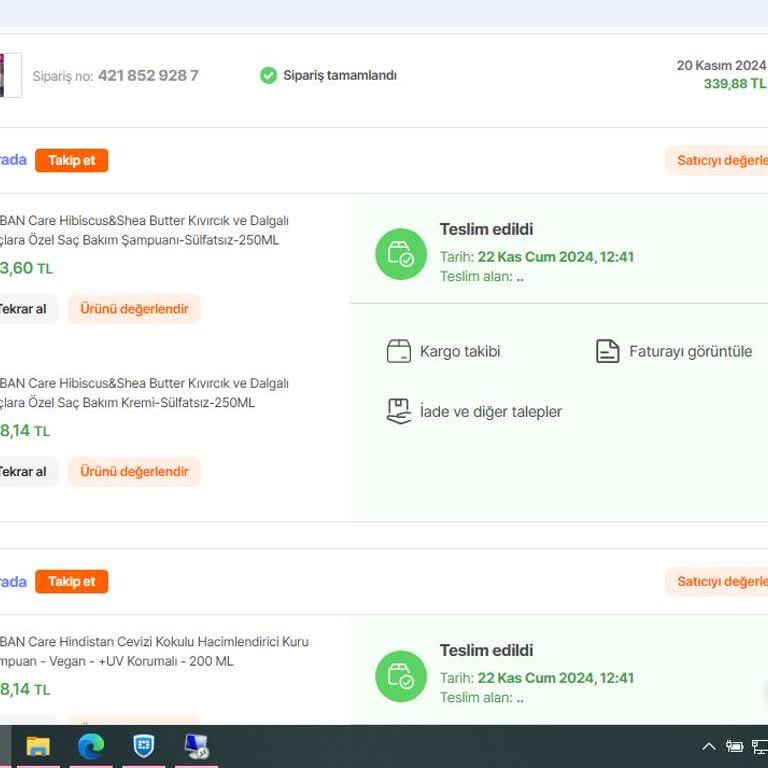
Task: Open the order product thumbnail beside Sipariş no
Action: [10, 75]
